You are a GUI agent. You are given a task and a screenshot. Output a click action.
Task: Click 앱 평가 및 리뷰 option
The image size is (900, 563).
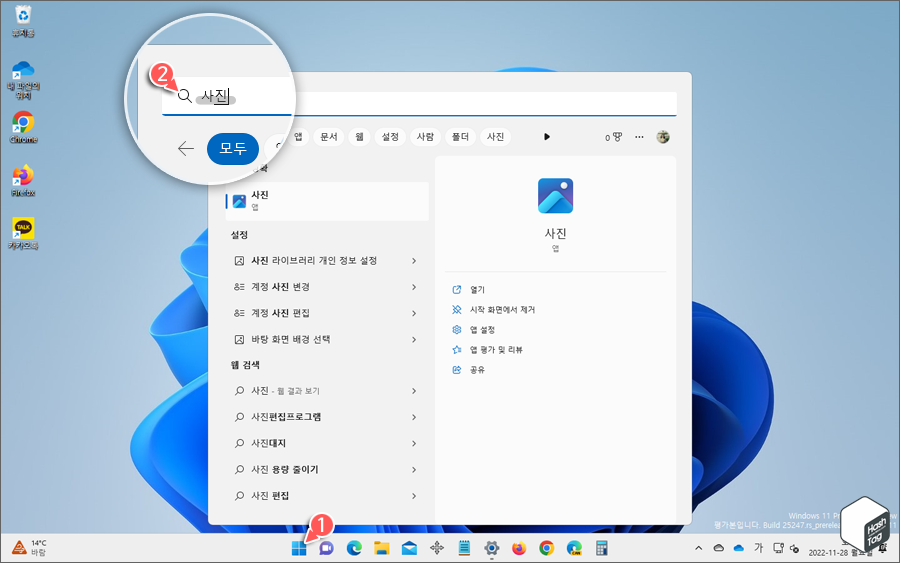coord(487,350)
